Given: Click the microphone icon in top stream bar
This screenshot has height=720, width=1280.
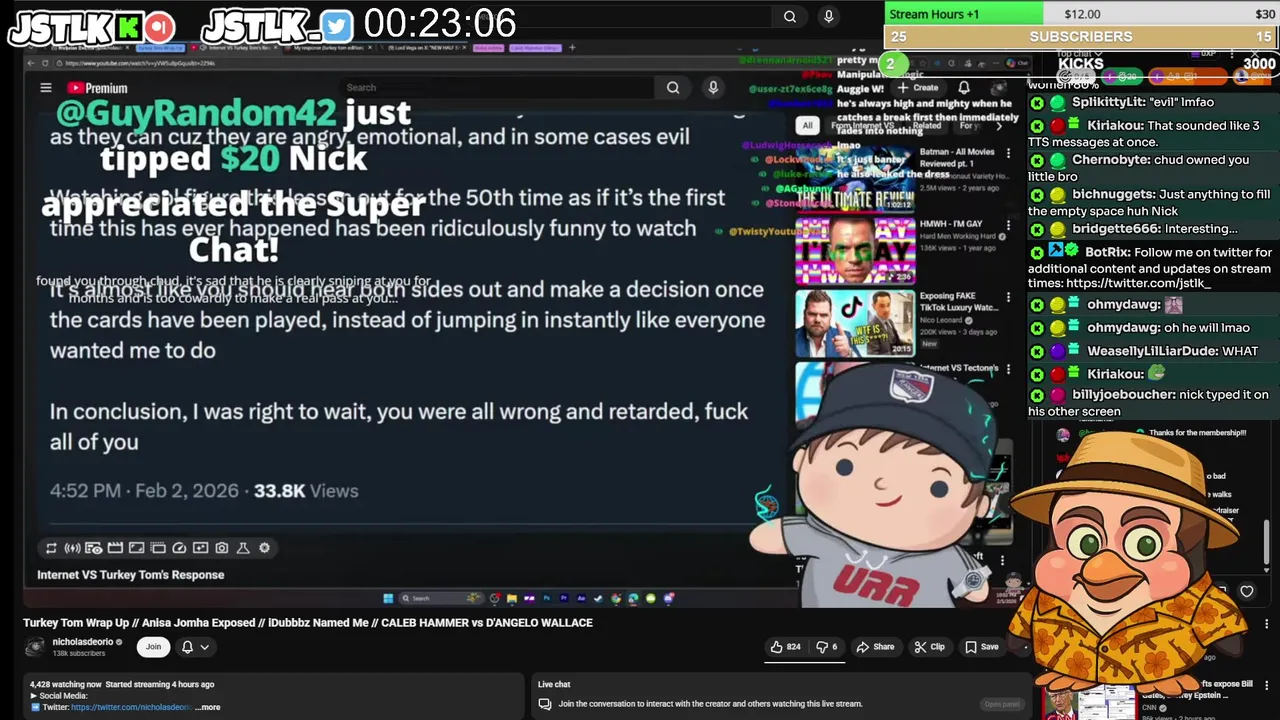Looking at the screenshot, I should (x=828, y=16).
